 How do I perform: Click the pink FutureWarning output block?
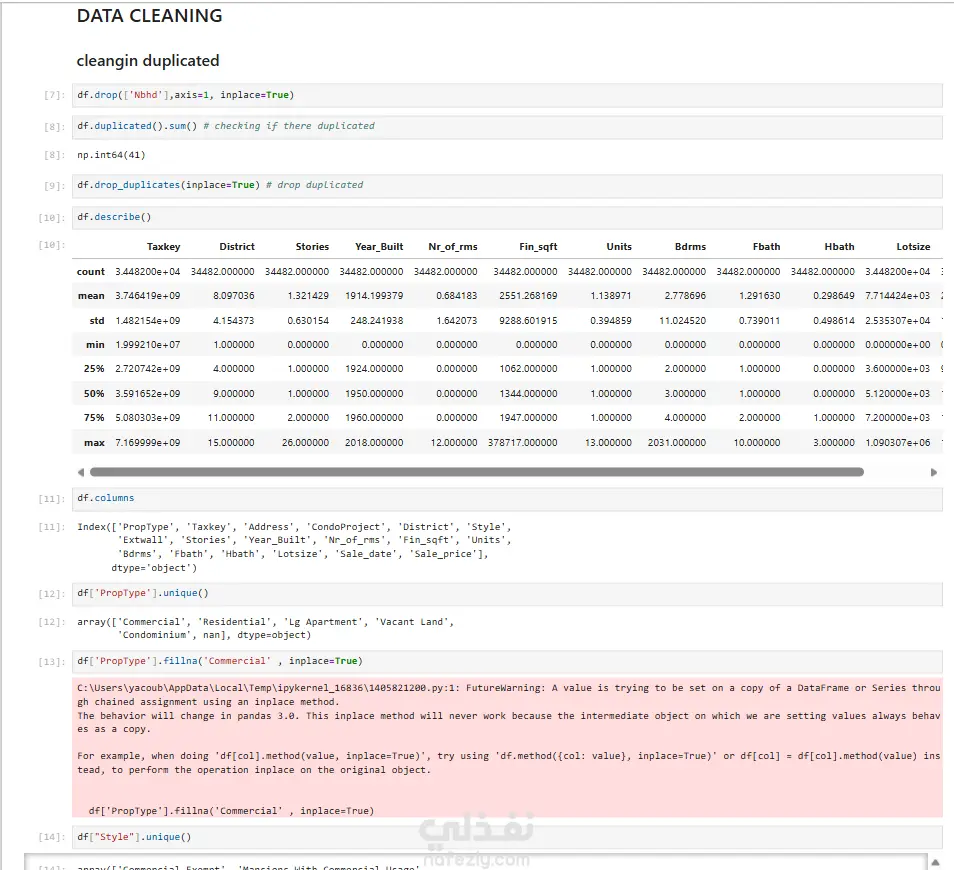pyautogui.click(x=507, y=747)
